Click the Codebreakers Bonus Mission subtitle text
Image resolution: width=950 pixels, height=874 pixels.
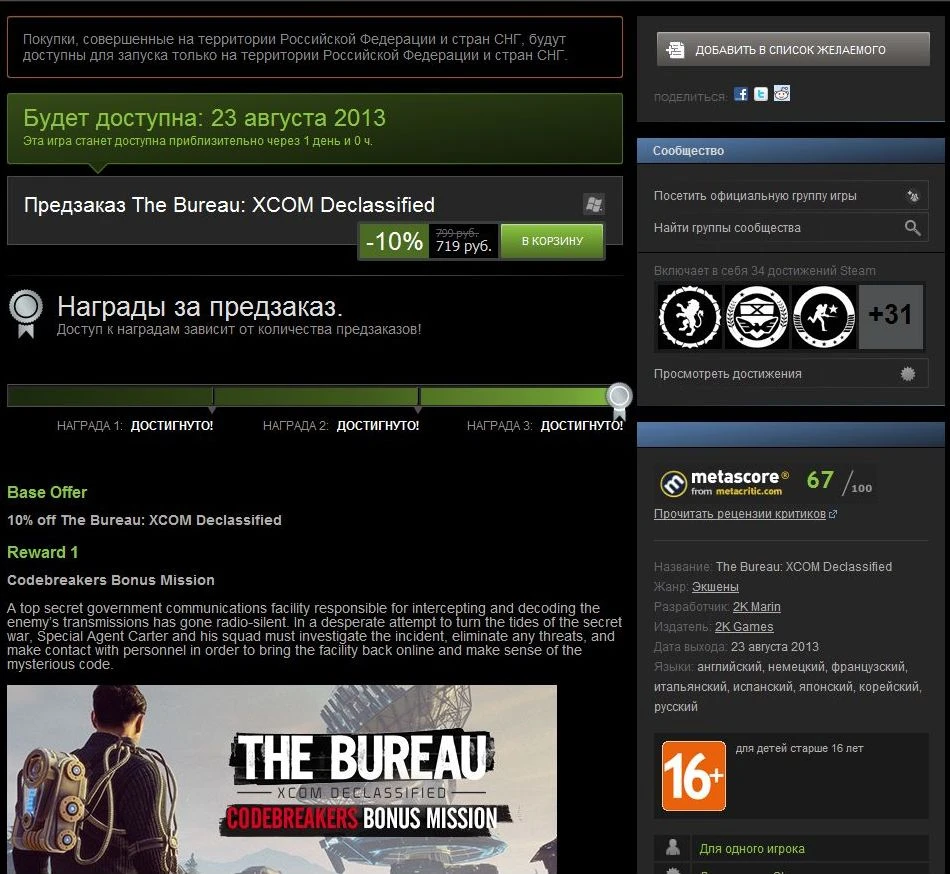click(111, 580)
